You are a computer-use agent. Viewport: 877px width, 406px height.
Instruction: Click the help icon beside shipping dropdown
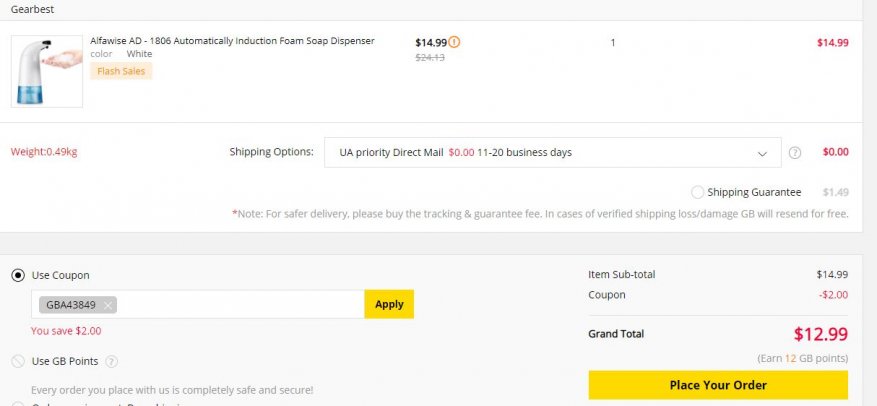pos(795,153)
